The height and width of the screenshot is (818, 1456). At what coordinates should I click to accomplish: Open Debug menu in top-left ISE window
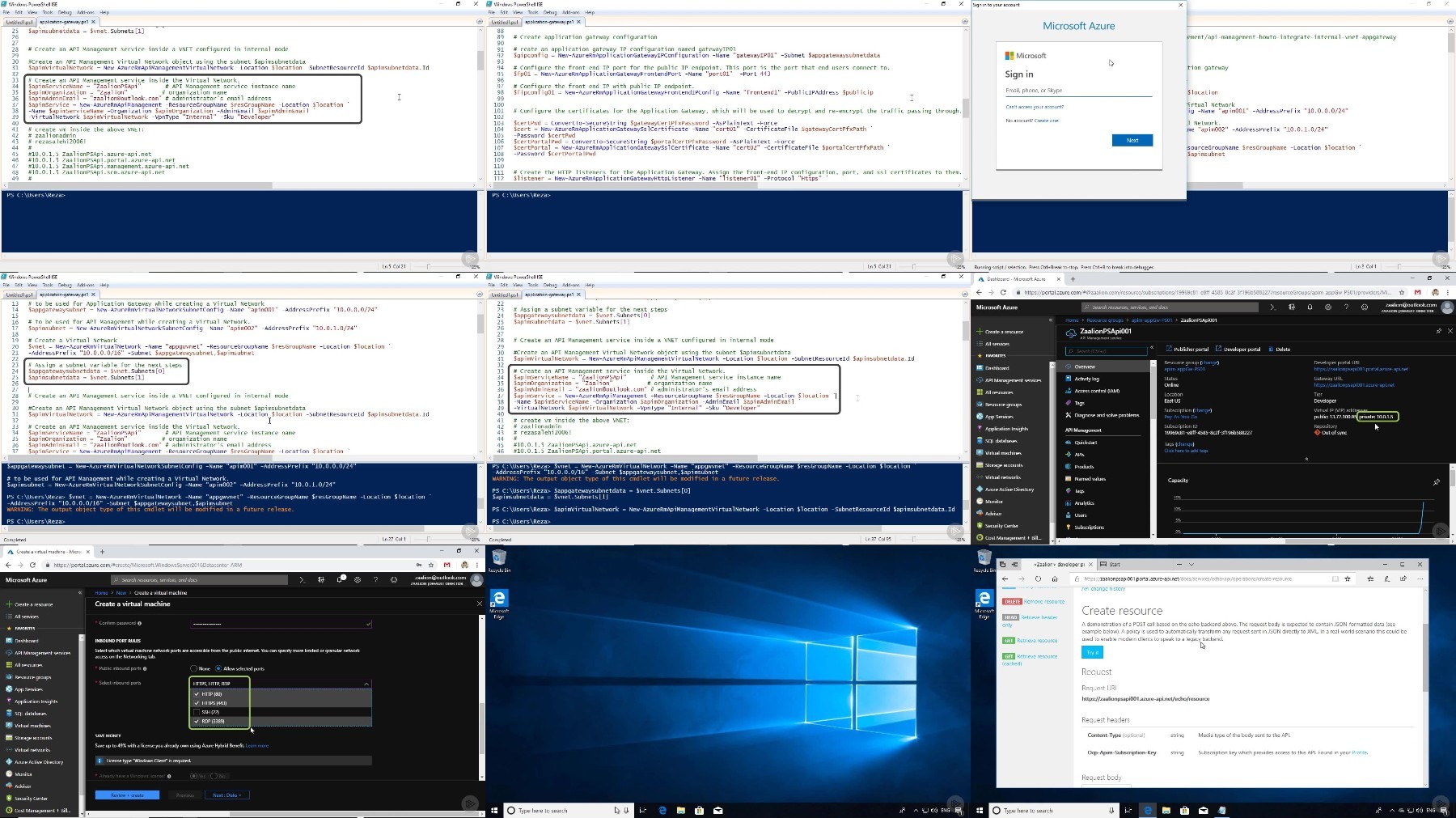click(x=65, y=12)
